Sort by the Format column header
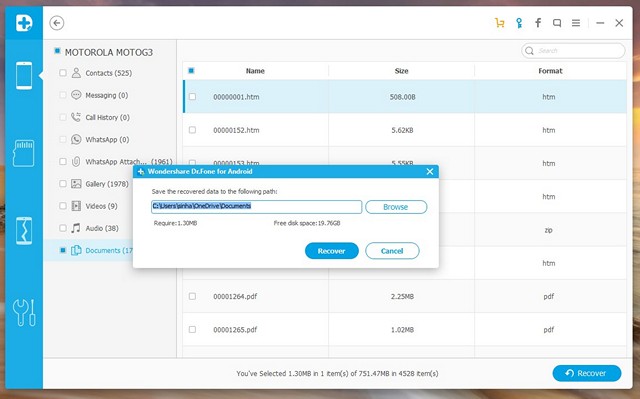Viewport: 640px width, 399px height. point(550,71)
